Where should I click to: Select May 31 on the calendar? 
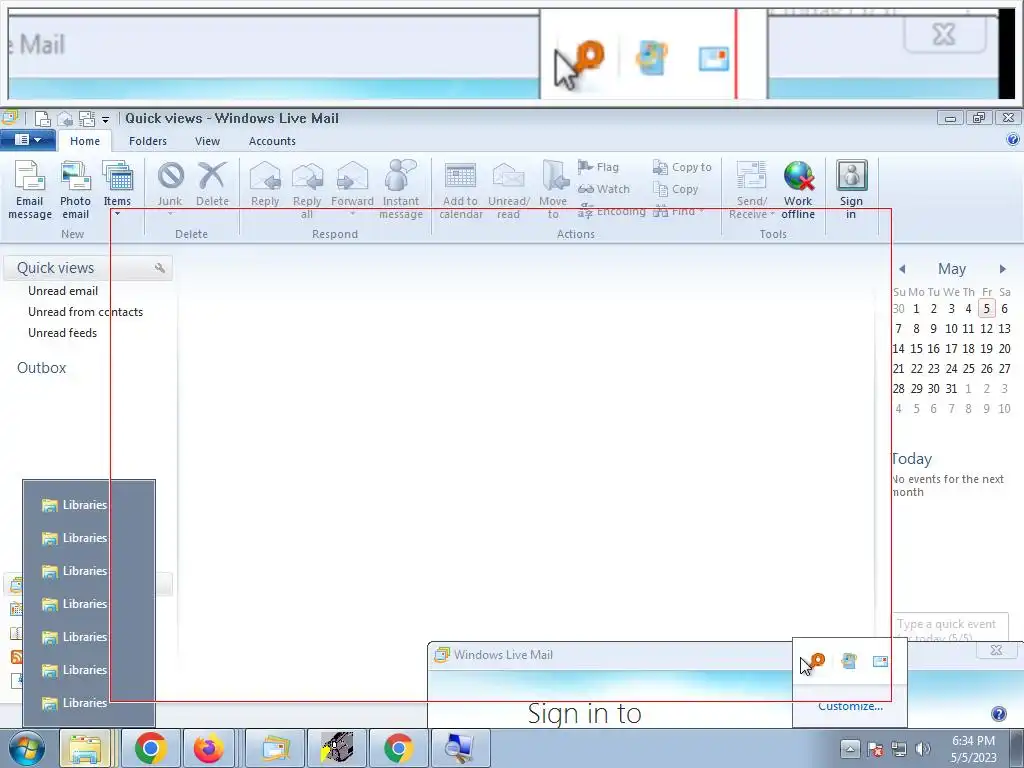(952, 389)
